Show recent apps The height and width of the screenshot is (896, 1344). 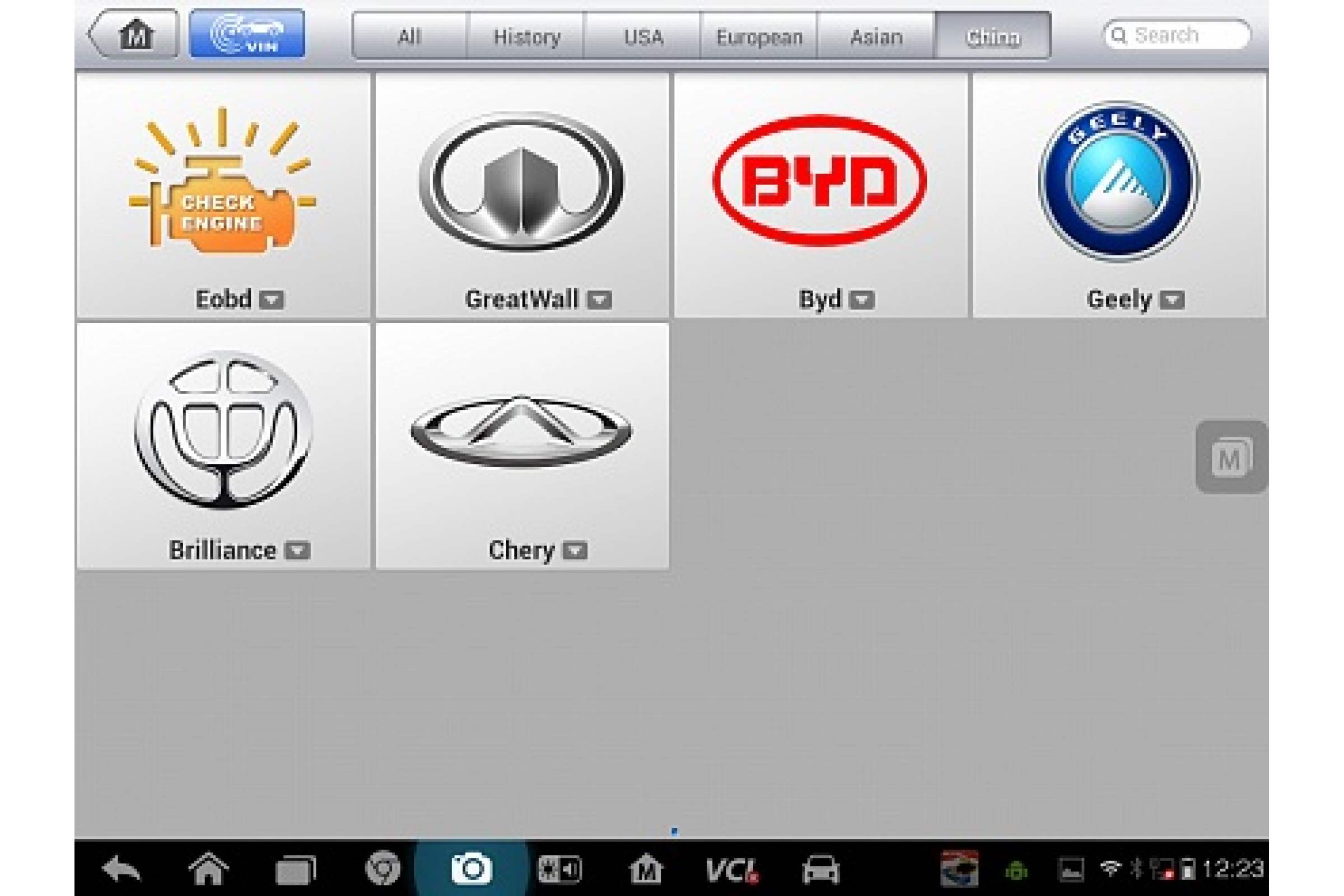coord(296,870)
